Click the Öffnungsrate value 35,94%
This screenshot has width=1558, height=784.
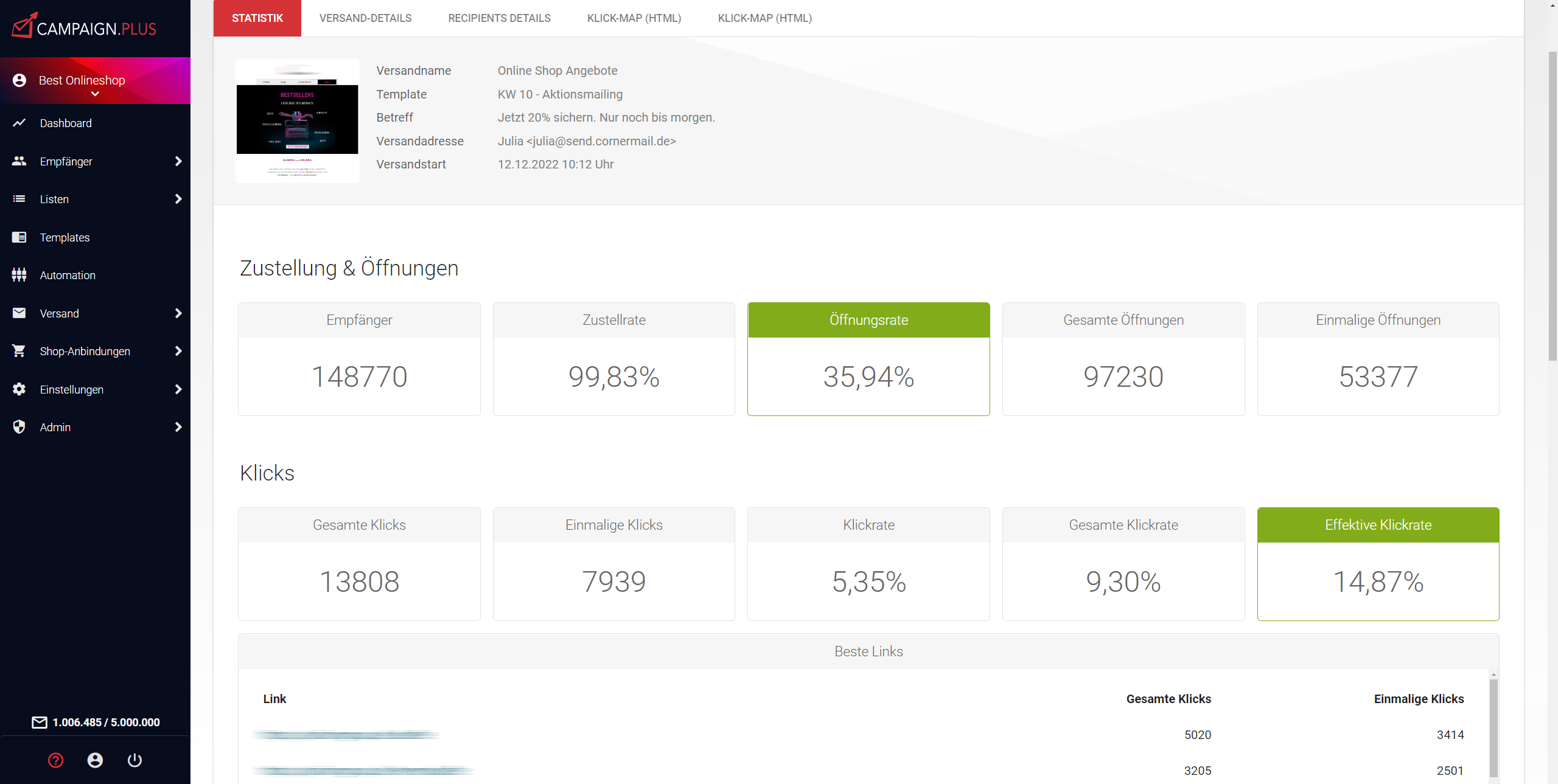coord(868,376)
